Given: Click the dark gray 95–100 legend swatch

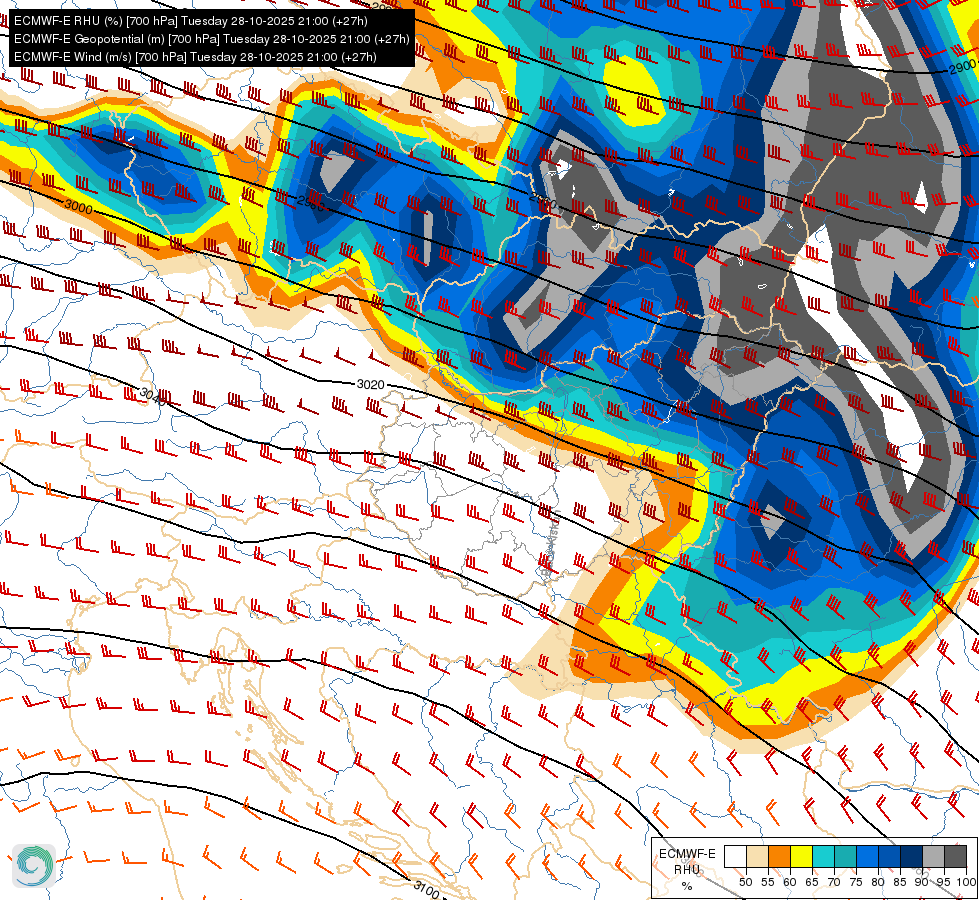Looking at the screenshot, I should coord(955,856).
